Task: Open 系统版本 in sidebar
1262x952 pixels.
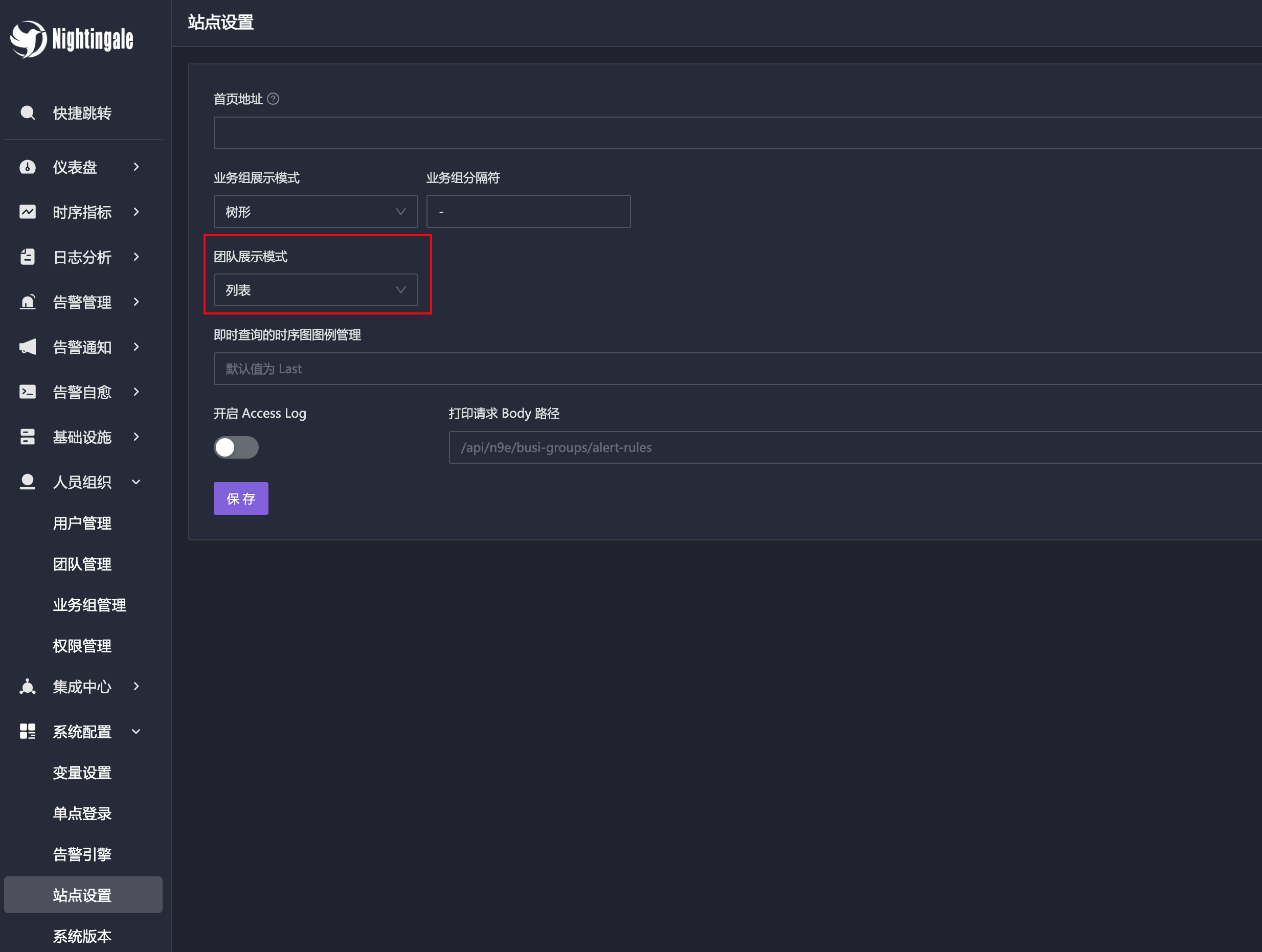Action: tap(82, 936)
